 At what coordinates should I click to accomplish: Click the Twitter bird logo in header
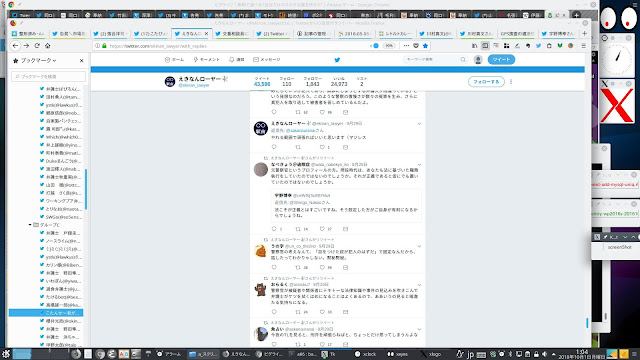(337, 60)
